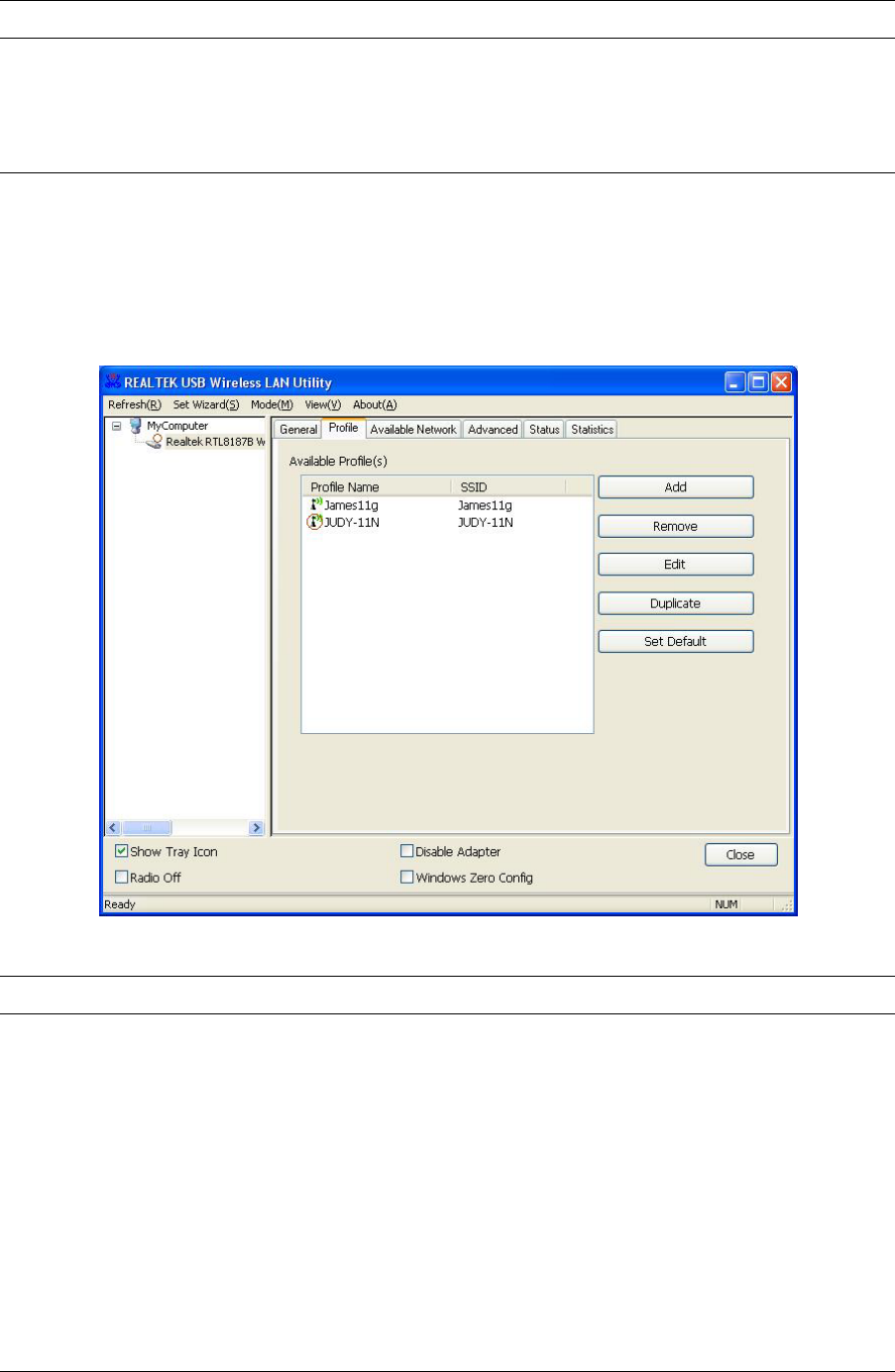Click the Set Default button
Viewport: 895px width, 1372px height.
[x=676, y=641]
